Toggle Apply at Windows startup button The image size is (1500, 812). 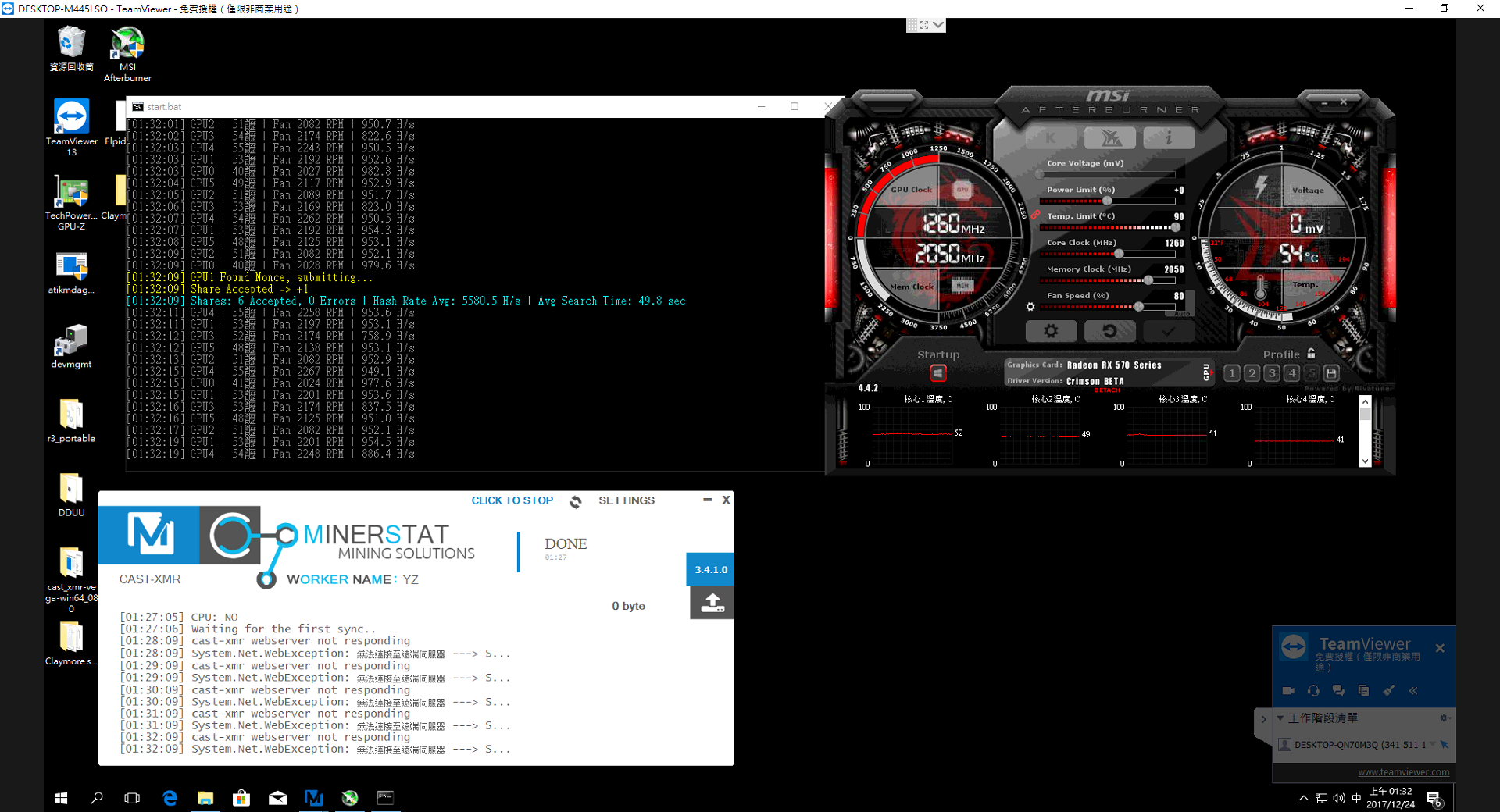[x=937, y=373]
